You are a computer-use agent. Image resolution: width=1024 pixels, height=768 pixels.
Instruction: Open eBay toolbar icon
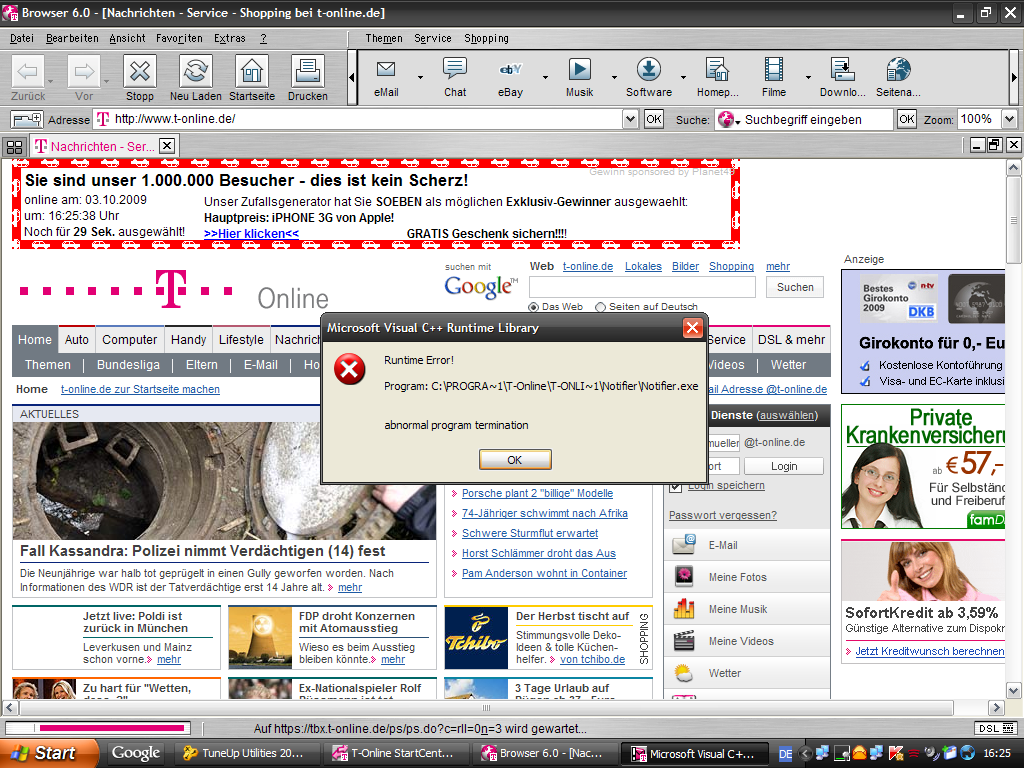(511, 69)
